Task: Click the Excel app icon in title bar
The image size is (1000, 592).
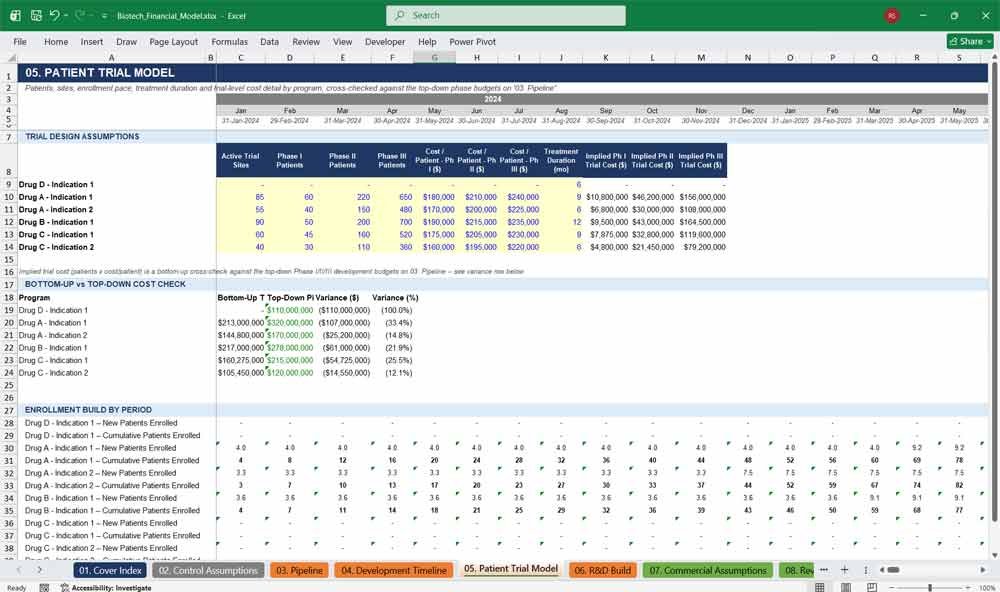Action: [15, 15]
